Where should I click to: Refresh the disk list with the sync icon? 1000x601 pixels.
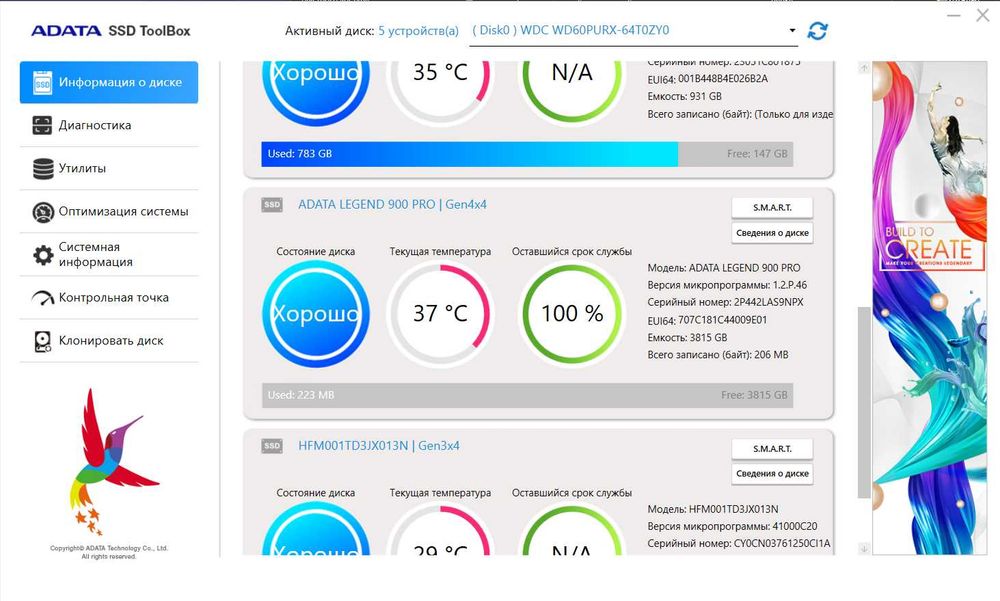[818, 31]
